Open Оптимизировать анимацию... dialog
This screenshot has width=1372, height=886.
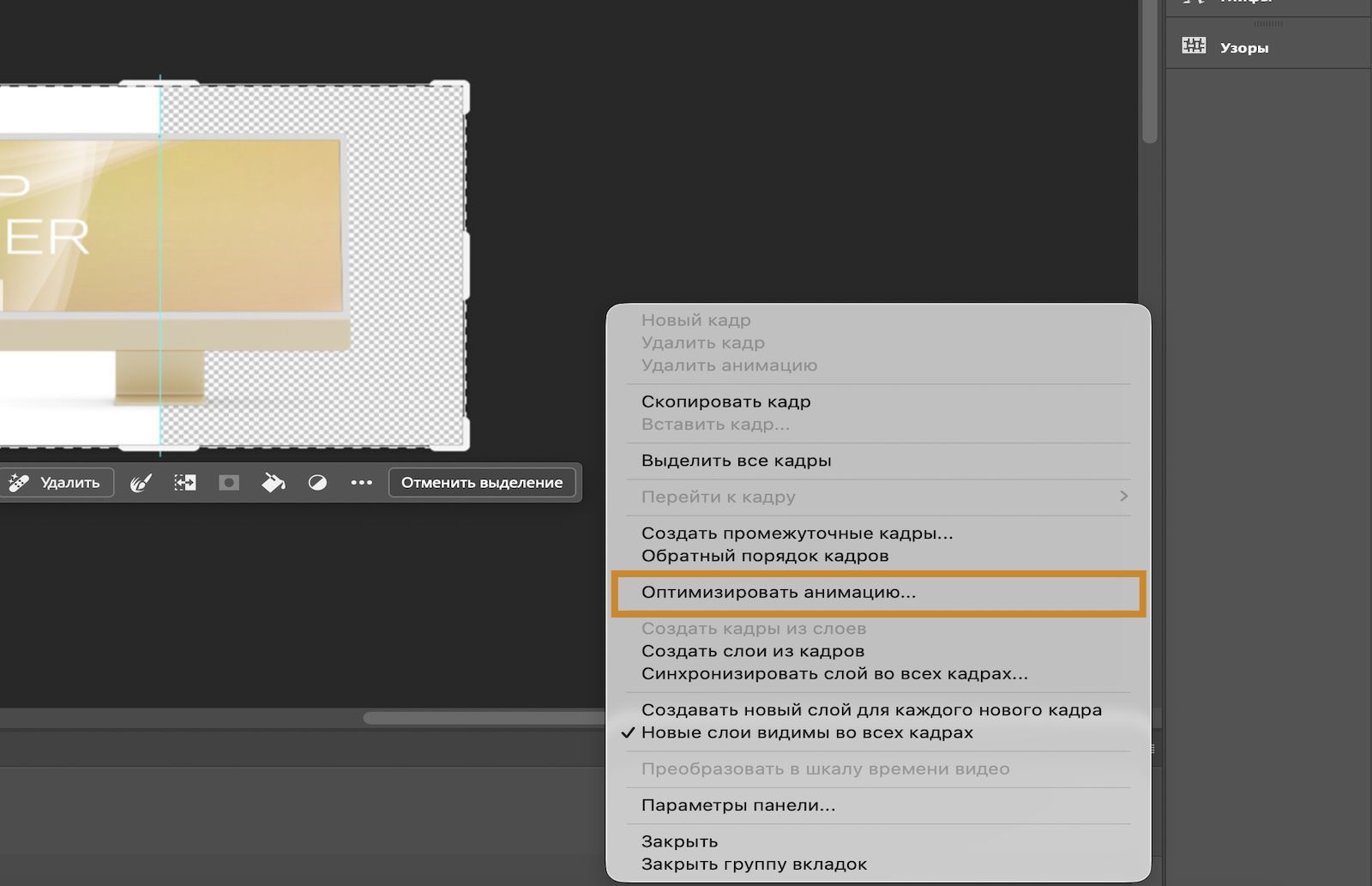(878, 592)
